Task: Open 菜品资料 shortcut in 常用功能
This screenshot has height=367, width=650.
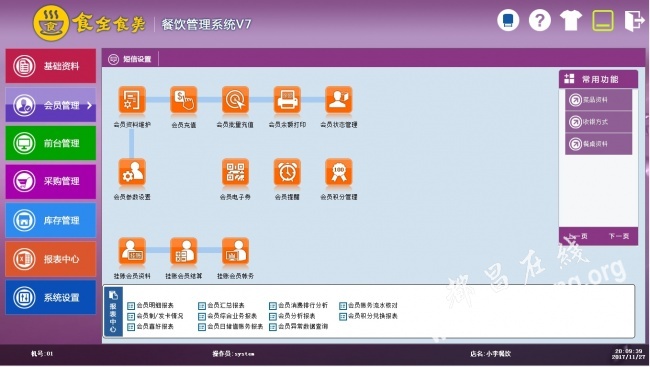Action: point(598,100)
